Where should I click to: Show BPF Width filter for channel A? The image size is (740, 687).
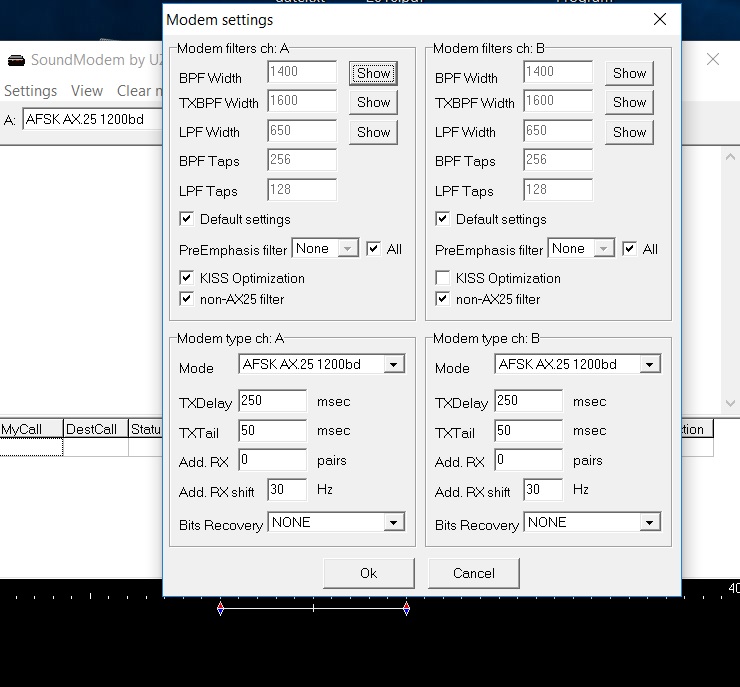373,73
